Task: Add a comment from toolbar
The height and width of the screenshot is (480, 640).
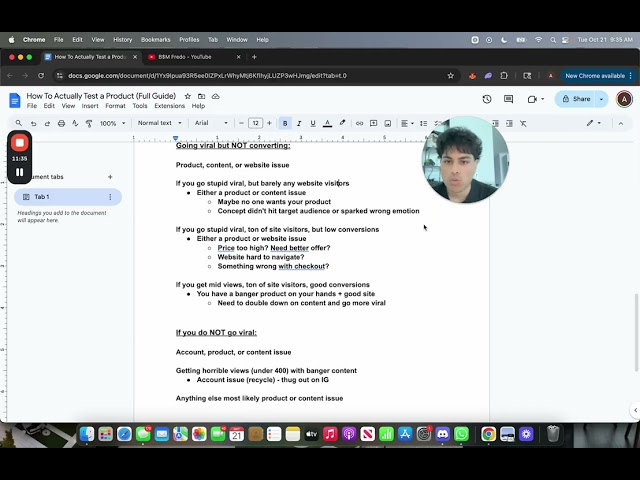Action: [373, 123]
